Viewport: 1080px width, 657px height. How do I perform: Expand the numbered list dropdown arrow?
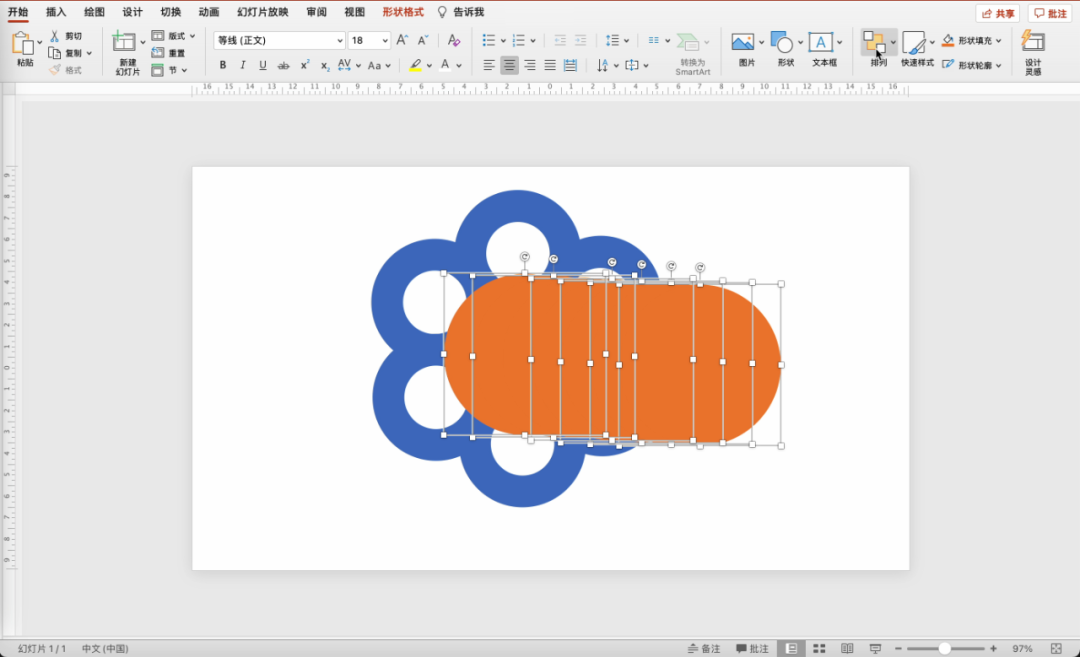tap(533, 41)
